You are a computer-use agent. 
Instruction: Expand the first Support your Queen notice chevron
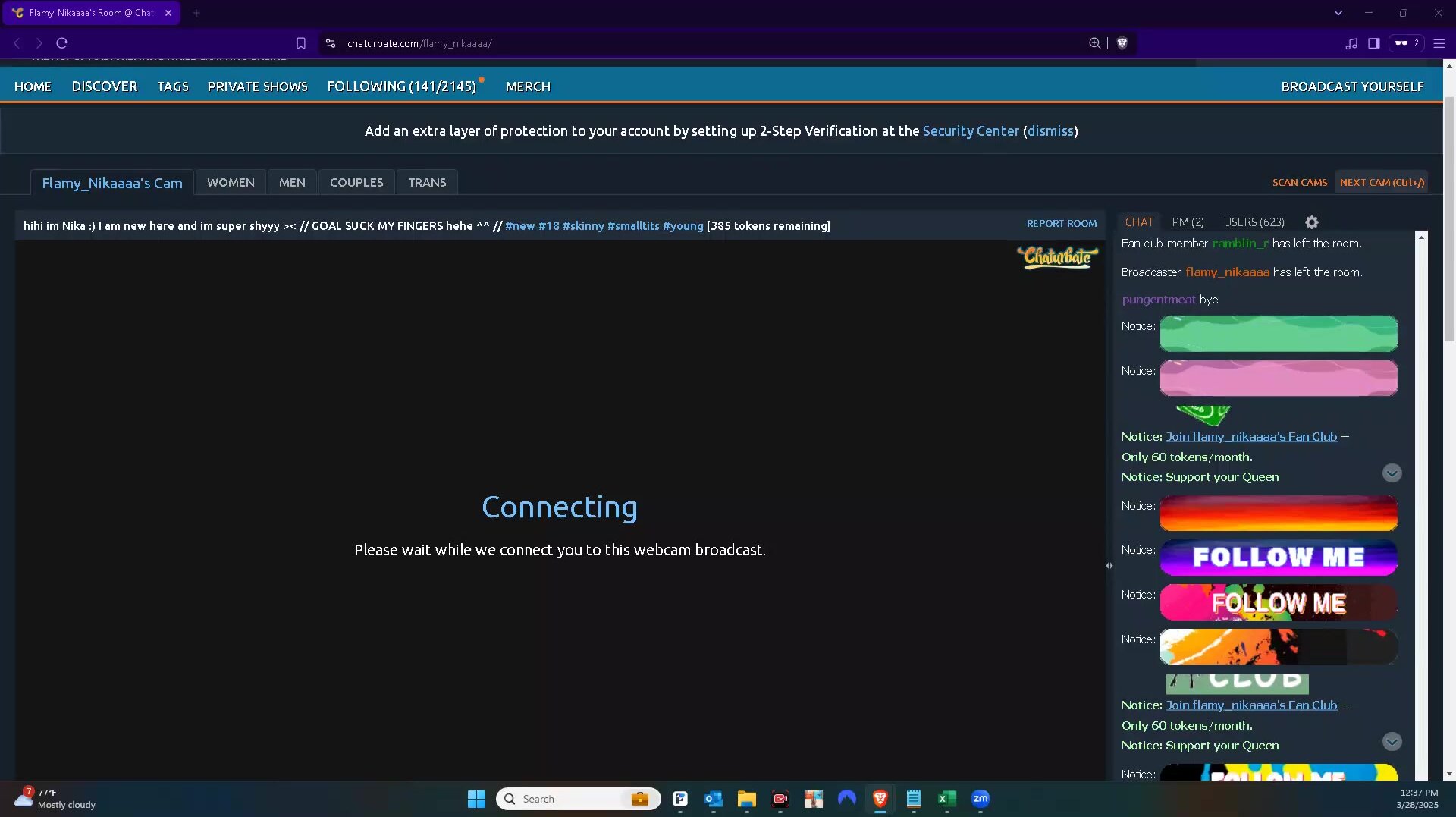tap(1392, 473)
